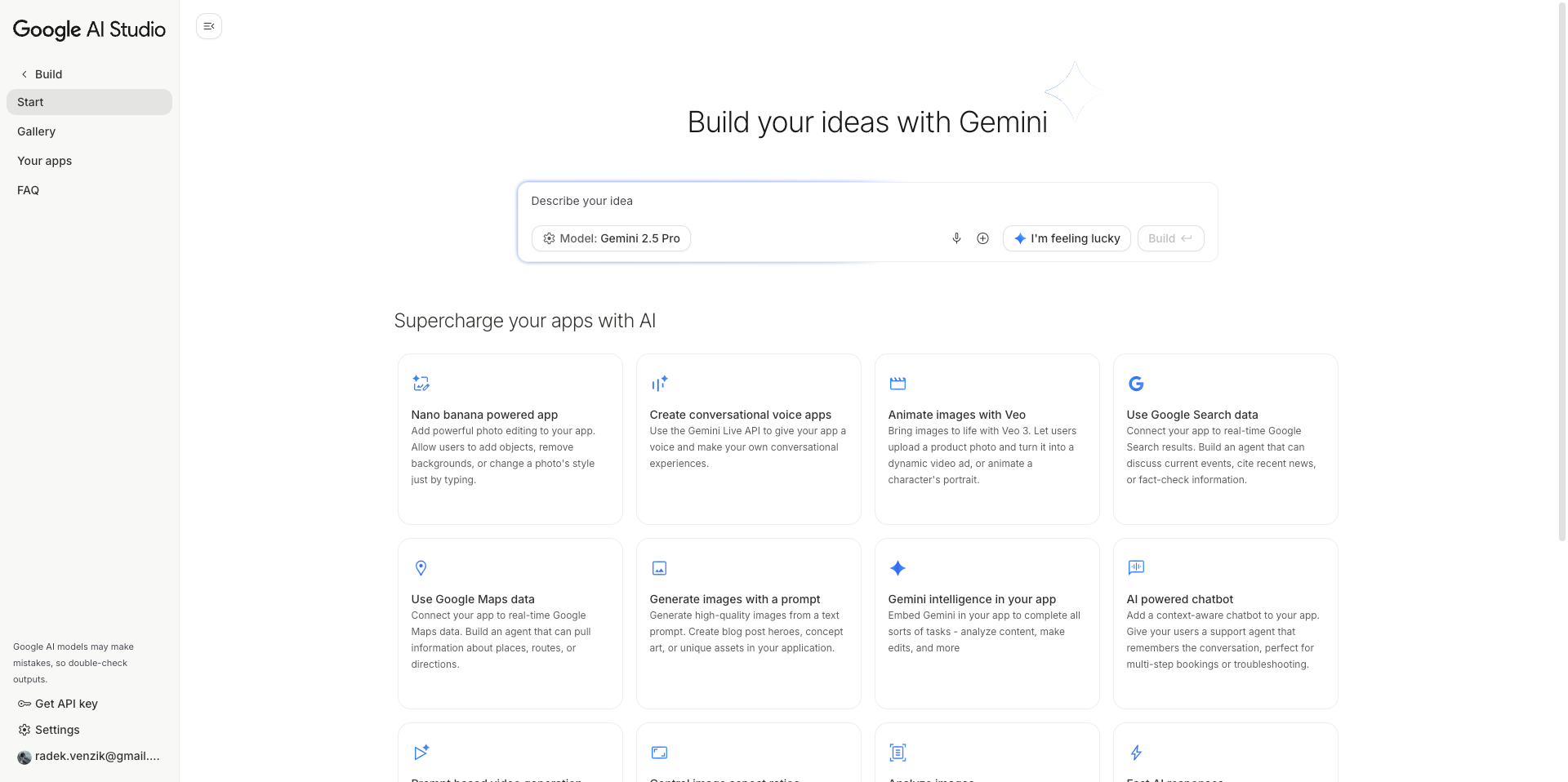This screenshot has height=782, width=1568.
Task: Select the Nano banana photo editing icon
Action: tap(421, 383)
